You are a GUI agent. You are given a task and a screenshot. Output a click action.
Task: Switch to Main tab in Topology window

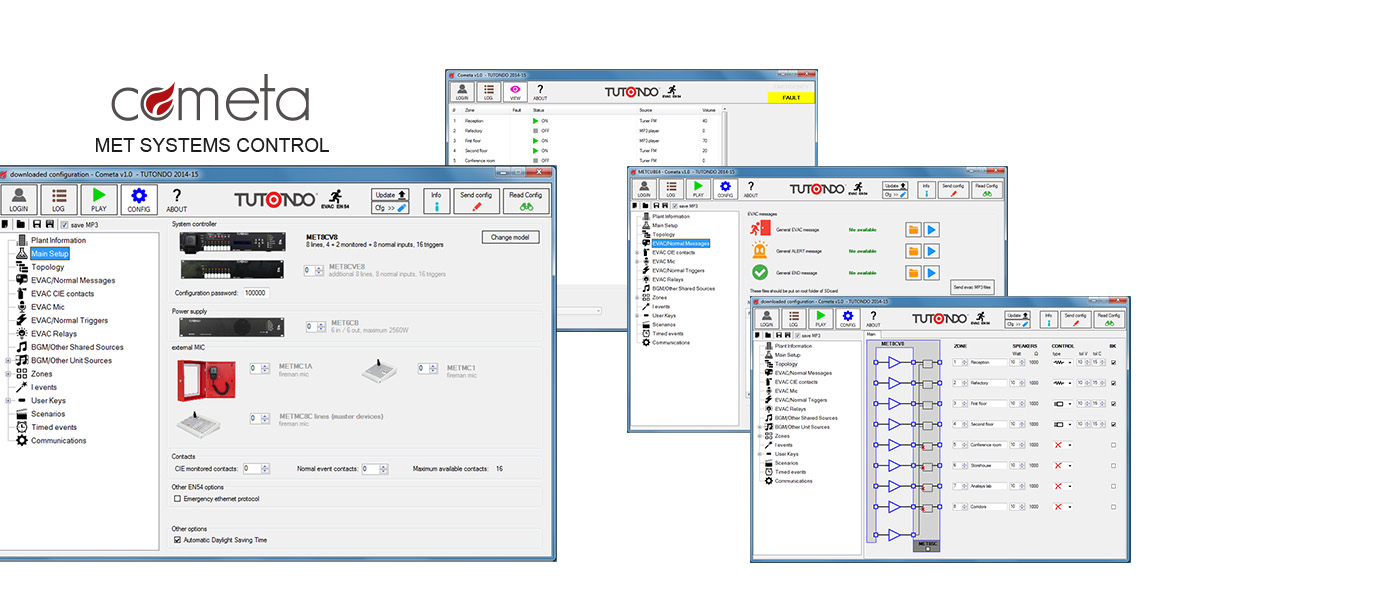pyautogui.click(x=871, y=336)
